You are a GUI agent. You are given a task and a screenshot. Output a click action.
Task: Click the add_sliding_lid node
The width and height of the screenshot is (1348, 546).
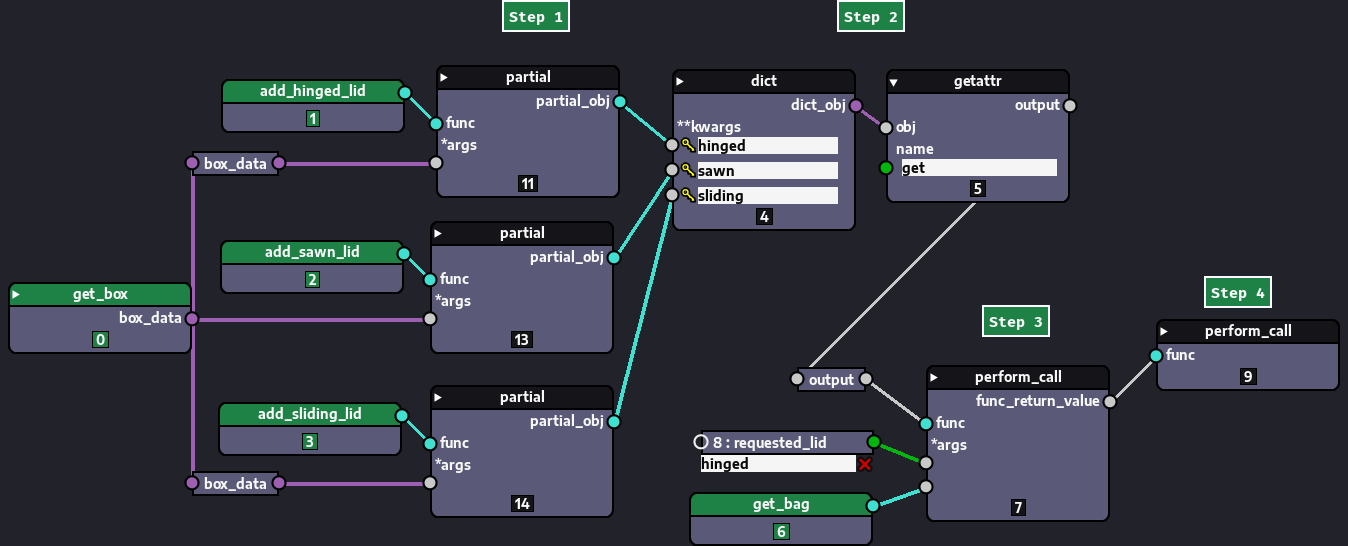(310, 414)
